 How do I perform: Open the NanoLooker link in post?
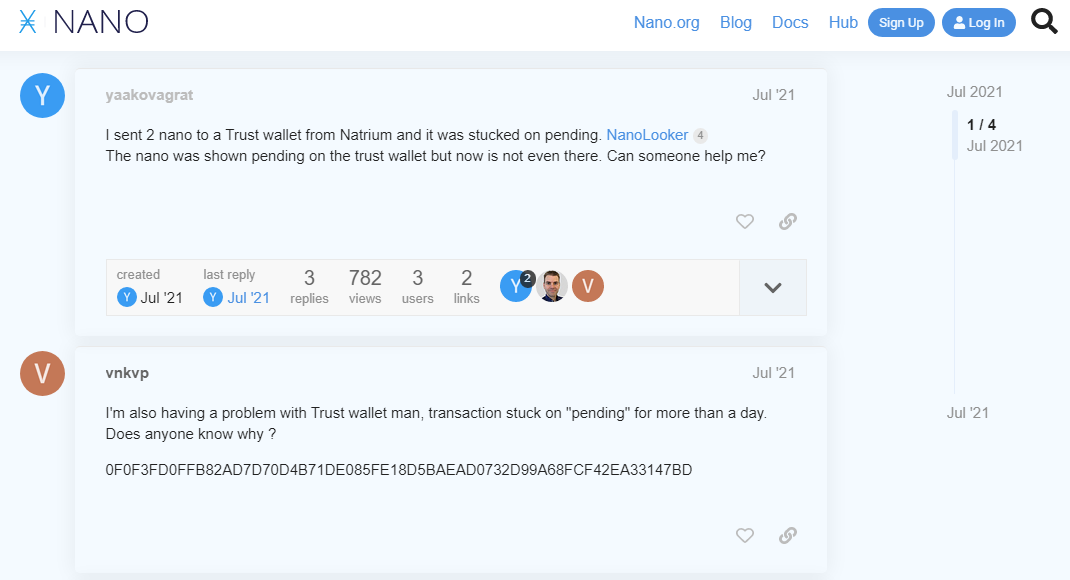click(x=647, y=135)
